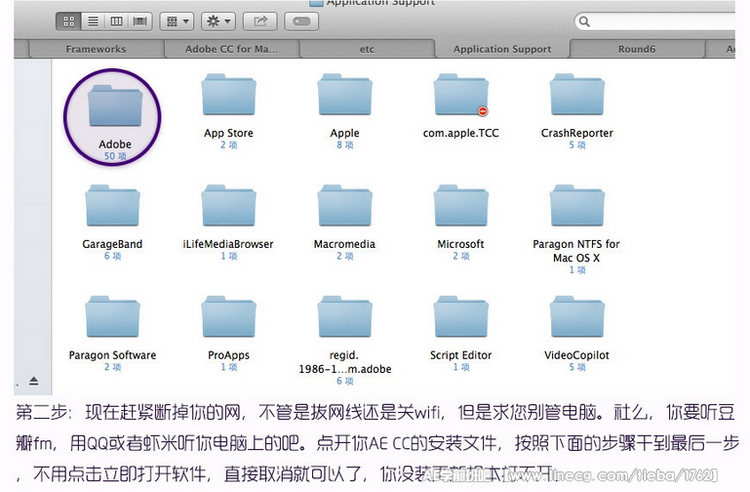Viewport: 750px width, 492px height.
Task: Select the iLifeMediaBrowser folder icon
Action: click(x=229, y=206)
